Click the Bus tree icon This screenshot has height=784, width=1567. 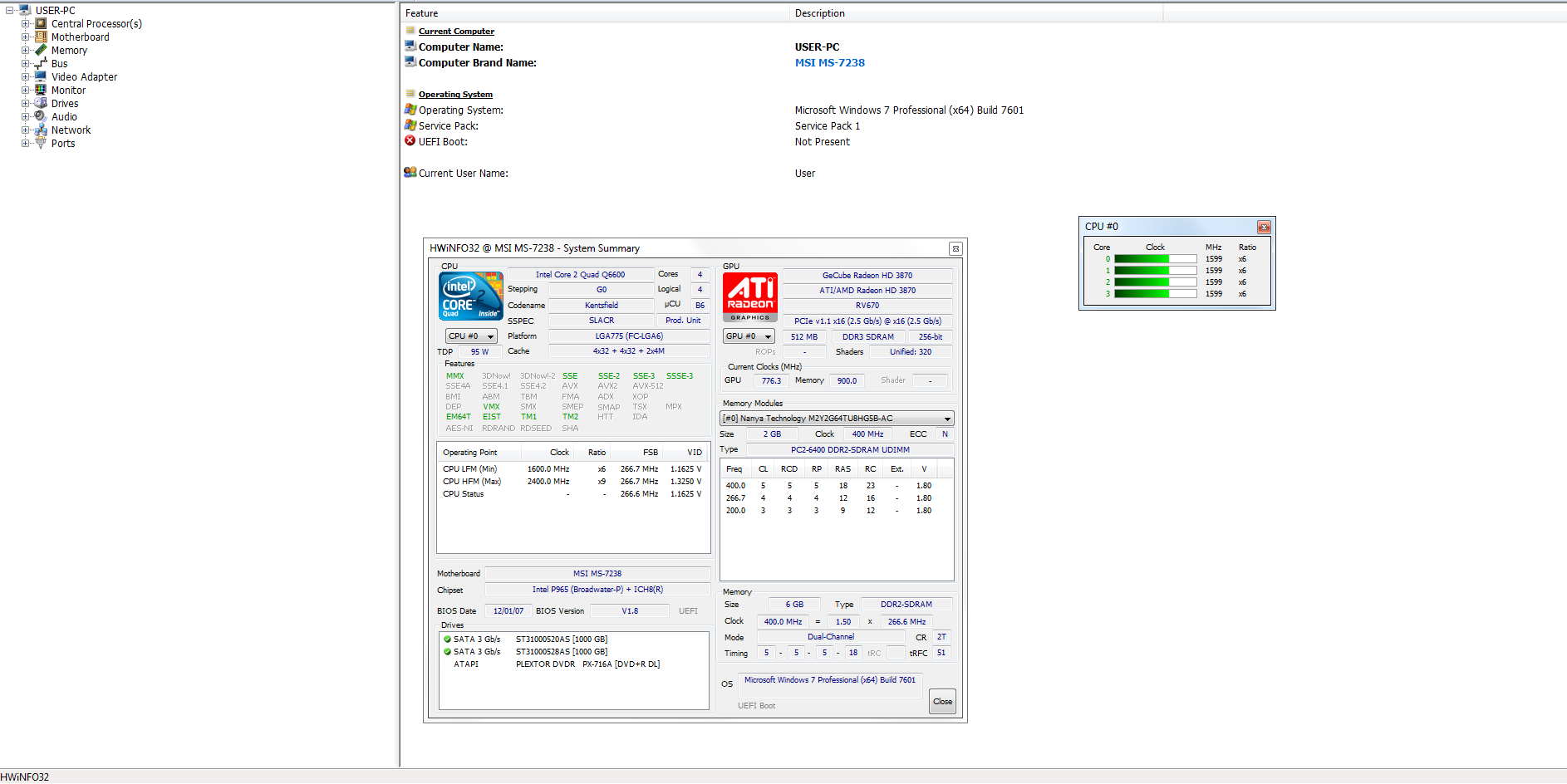(41, 63)
